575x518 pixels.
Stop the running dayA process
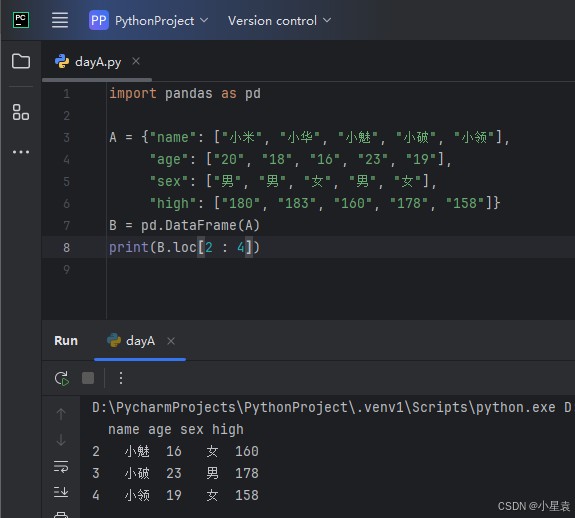(88, 378)
